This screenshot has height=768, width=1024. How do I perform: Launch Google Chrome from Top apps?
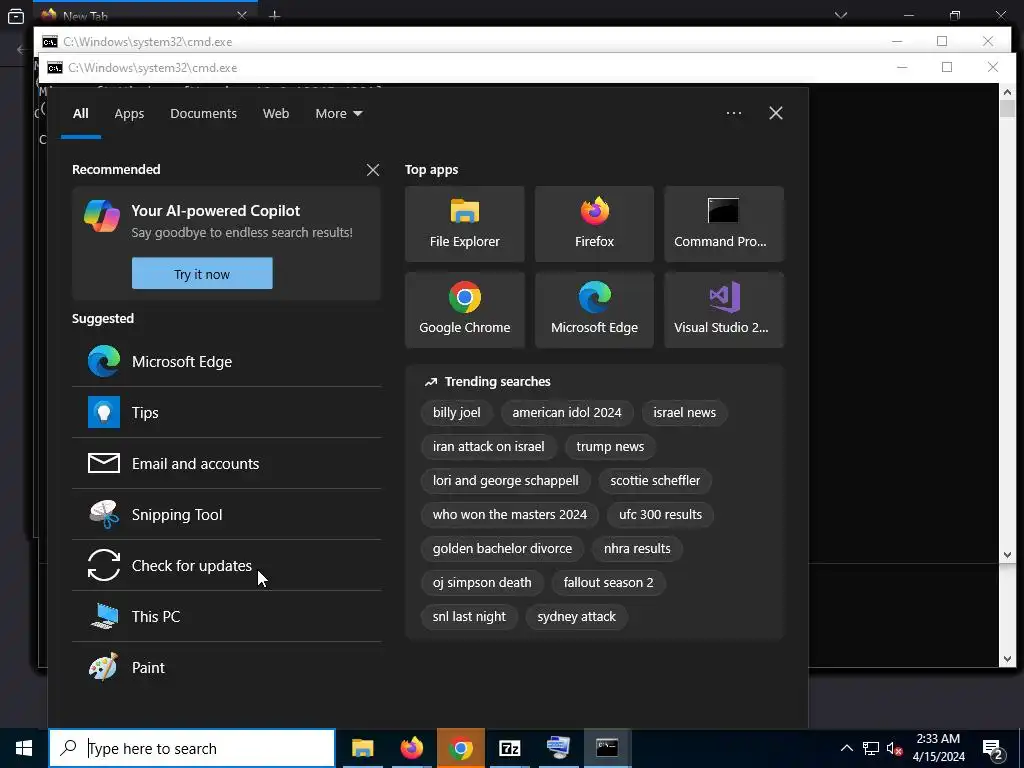(464, 310)
